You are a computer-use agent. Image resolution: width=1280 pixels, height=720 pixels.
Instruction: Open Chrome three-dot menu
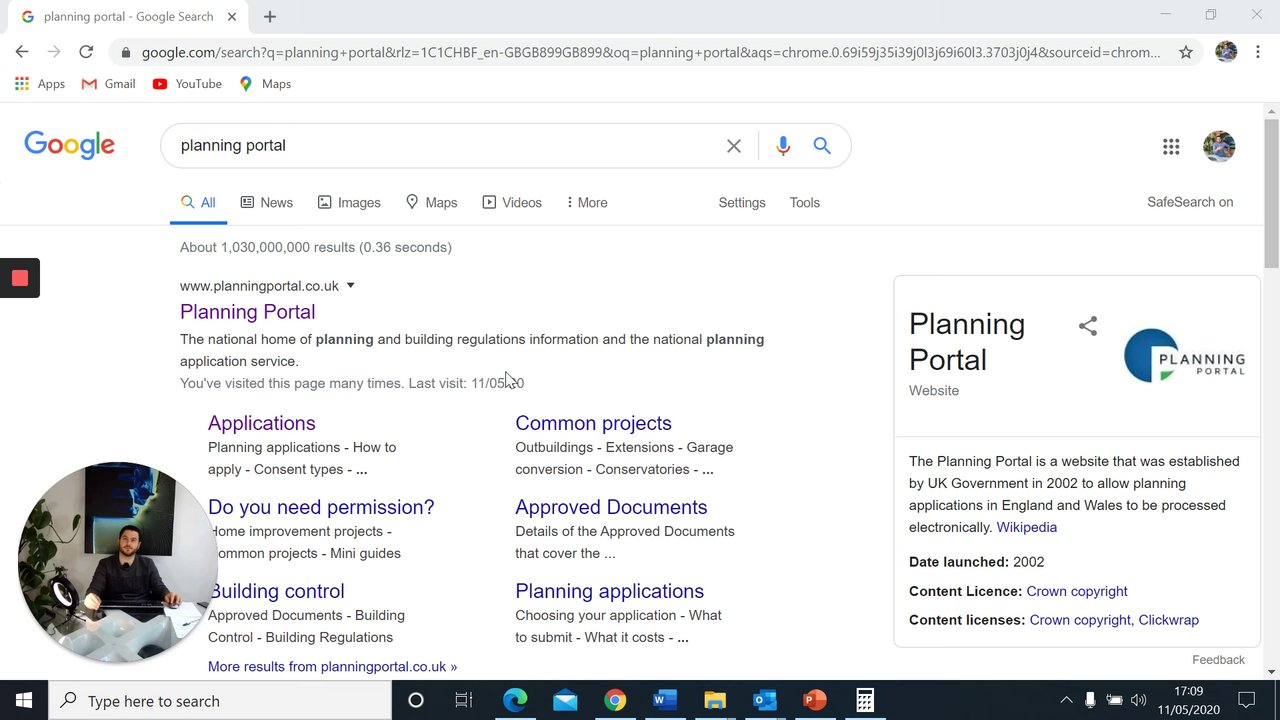point(1258,52)
